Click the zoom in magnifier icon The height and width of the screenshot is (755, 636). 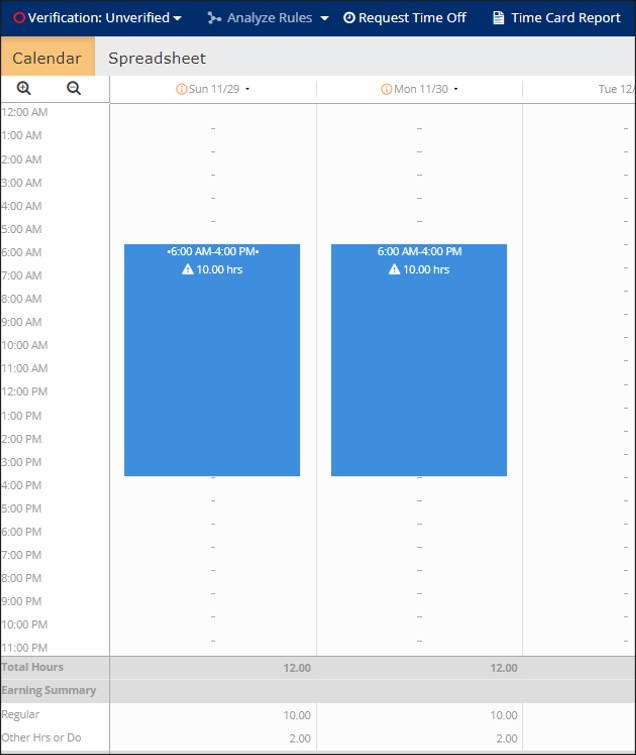24,89
